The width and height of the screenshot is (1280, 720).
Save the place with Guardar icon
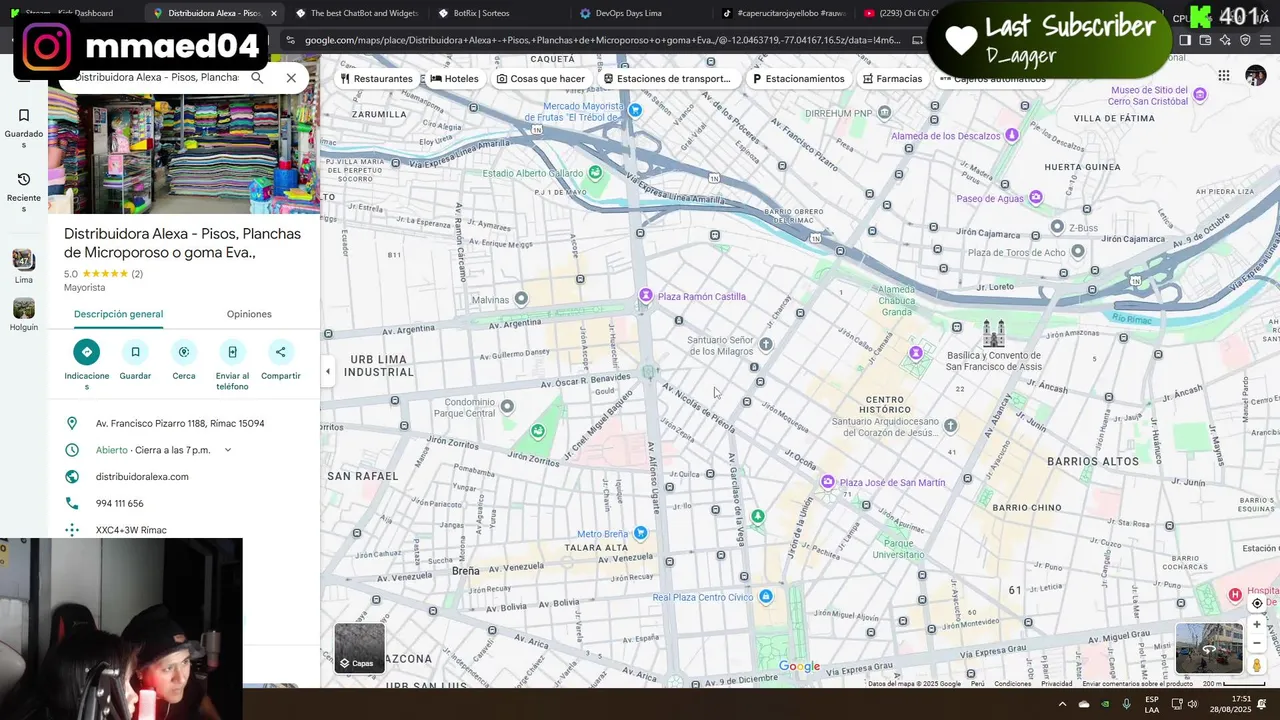coord(135,352)
